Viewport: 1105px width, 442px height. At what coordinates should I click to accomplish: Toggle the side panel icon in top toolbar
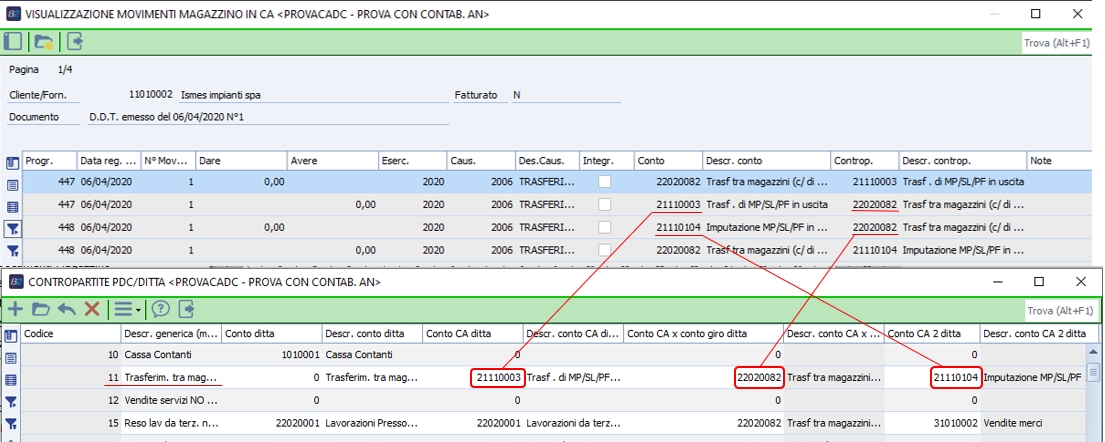(13, 42)
